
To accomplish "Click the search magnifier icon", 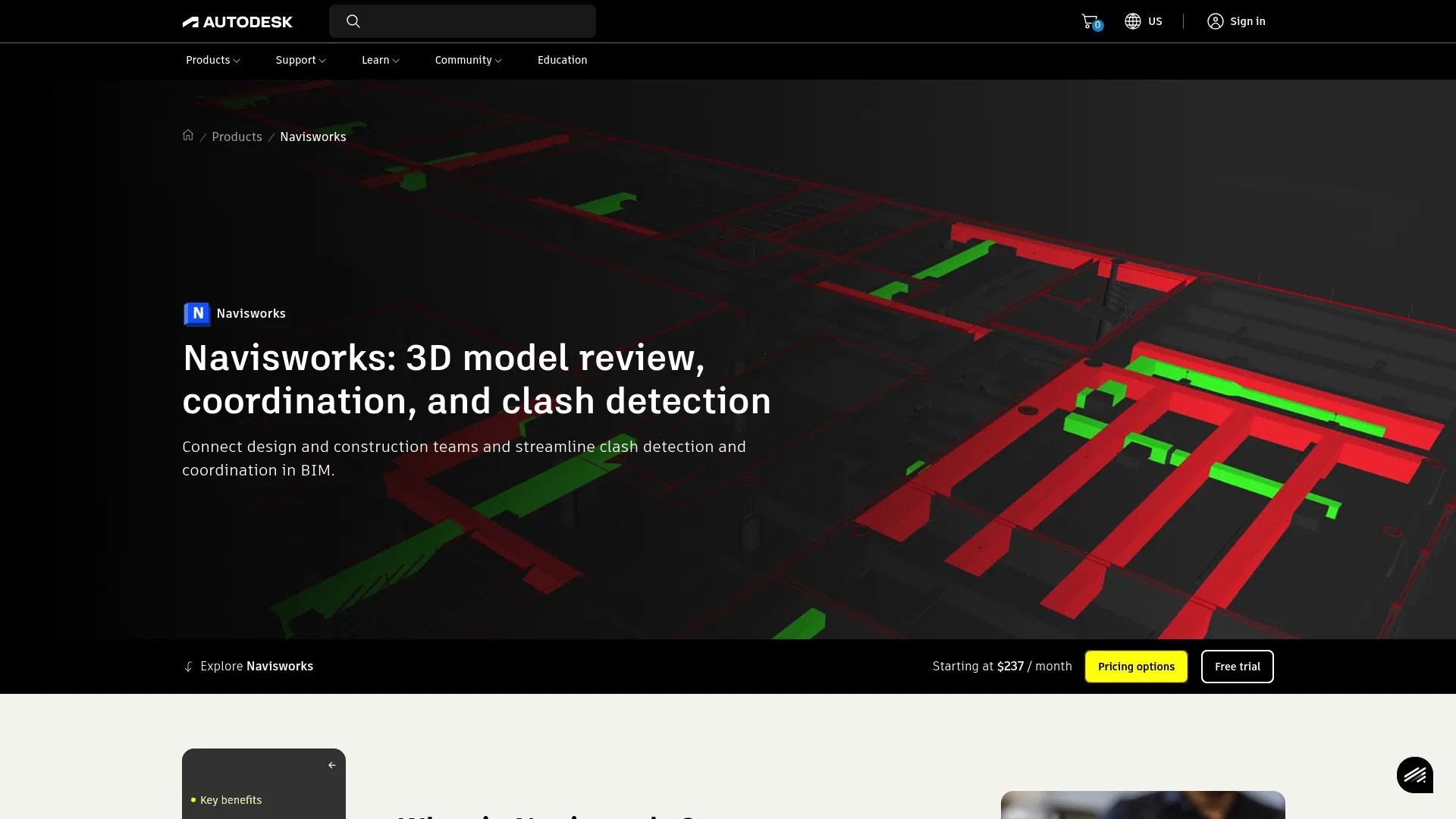I will tap(353, 21).
